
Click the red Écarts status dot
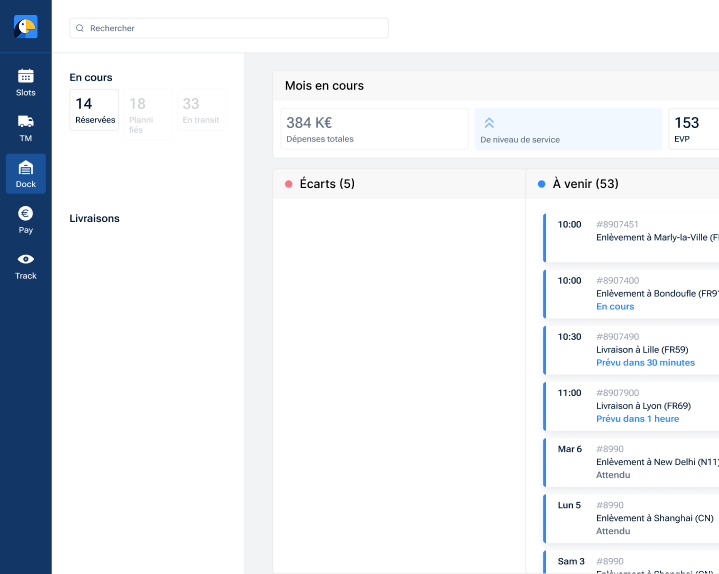click(x=288, y=184)
